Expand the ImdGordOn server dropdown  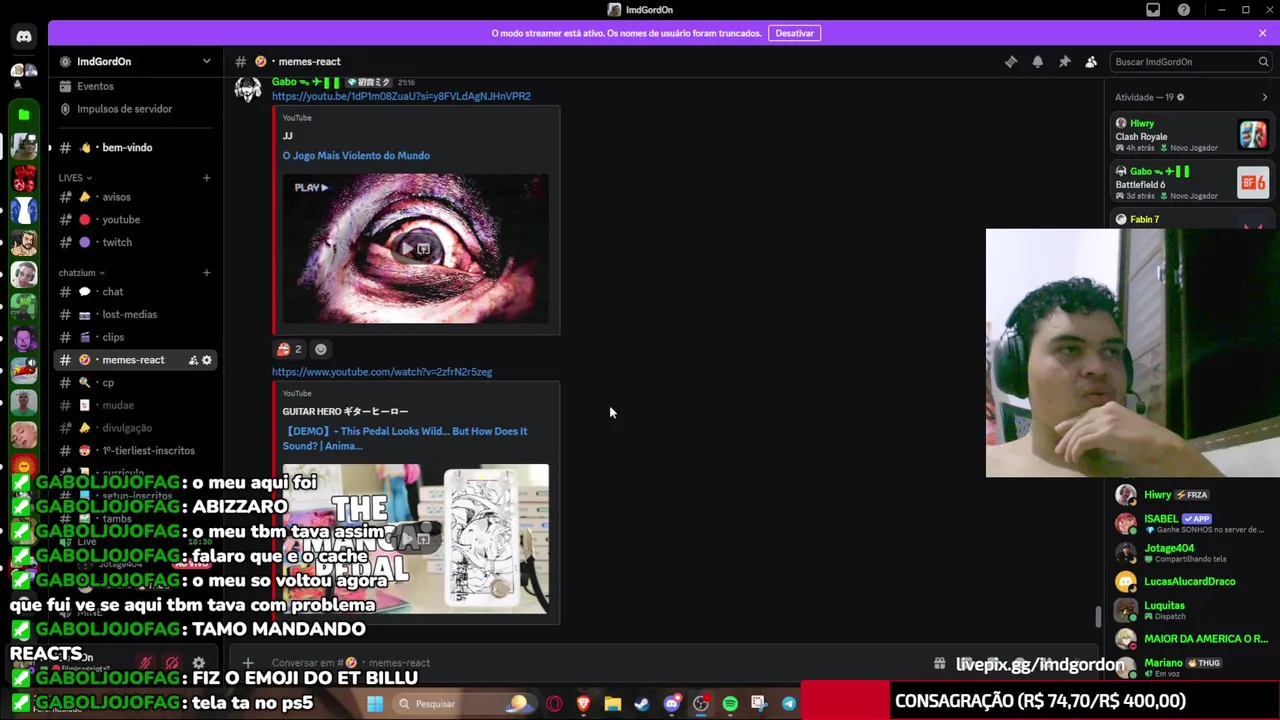pos(207,62)
